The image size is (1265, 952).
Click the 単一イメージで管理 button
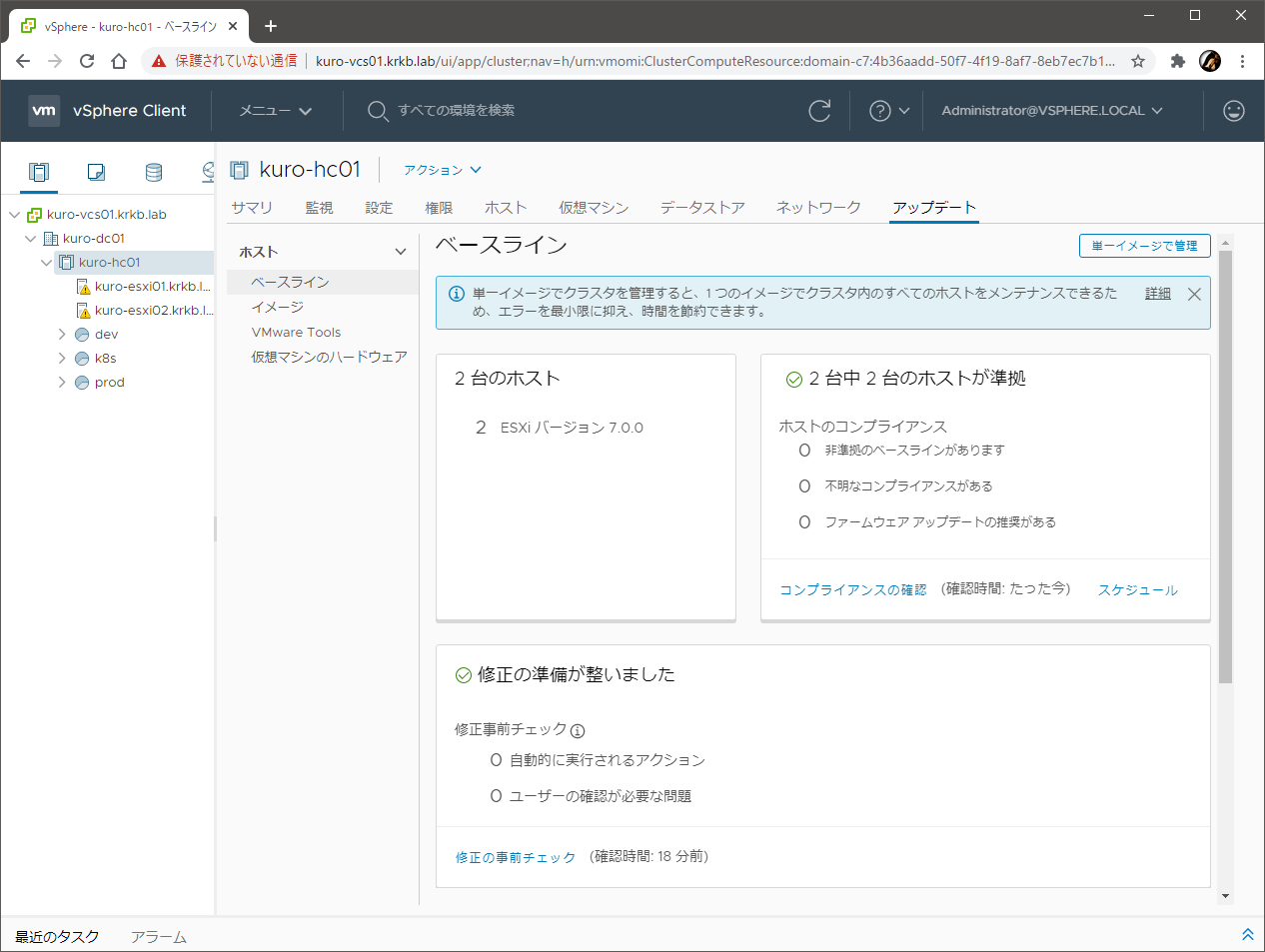tap(1144, 246)
